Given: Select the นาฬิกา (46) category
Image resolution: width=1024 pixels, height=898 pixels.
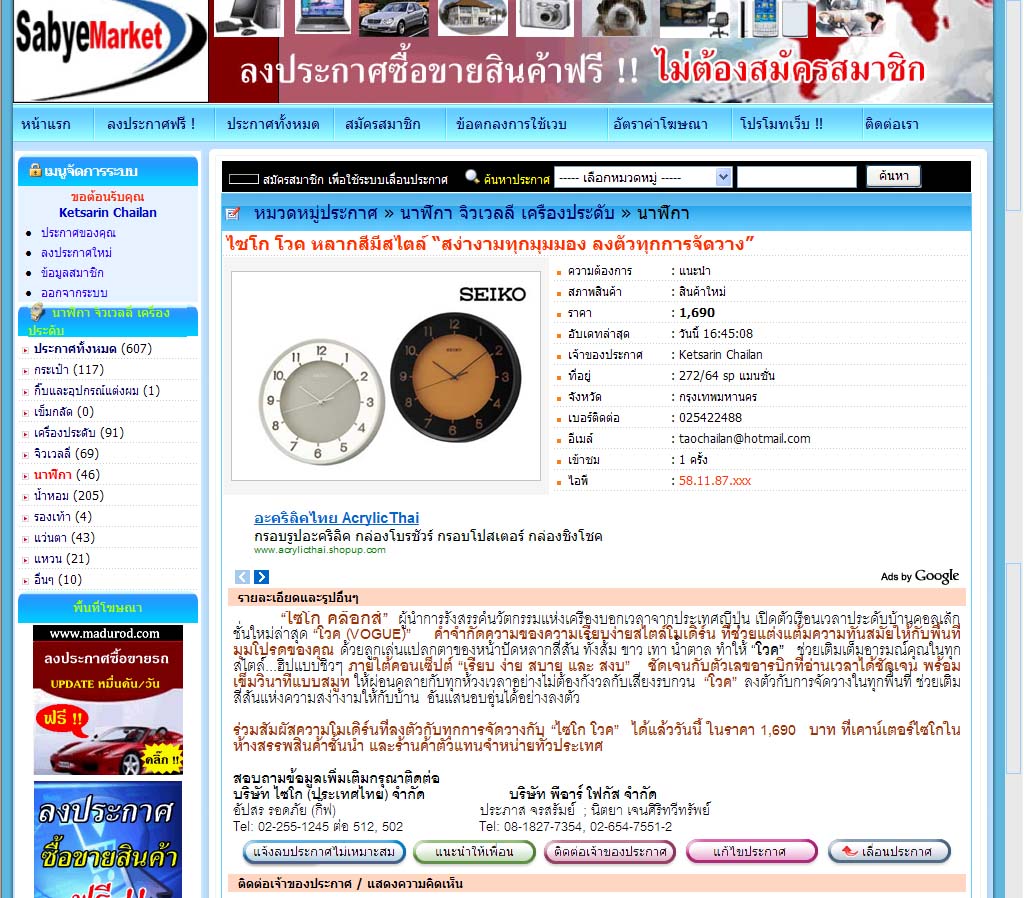Looking at the screenshot, I should click(67, 474).
